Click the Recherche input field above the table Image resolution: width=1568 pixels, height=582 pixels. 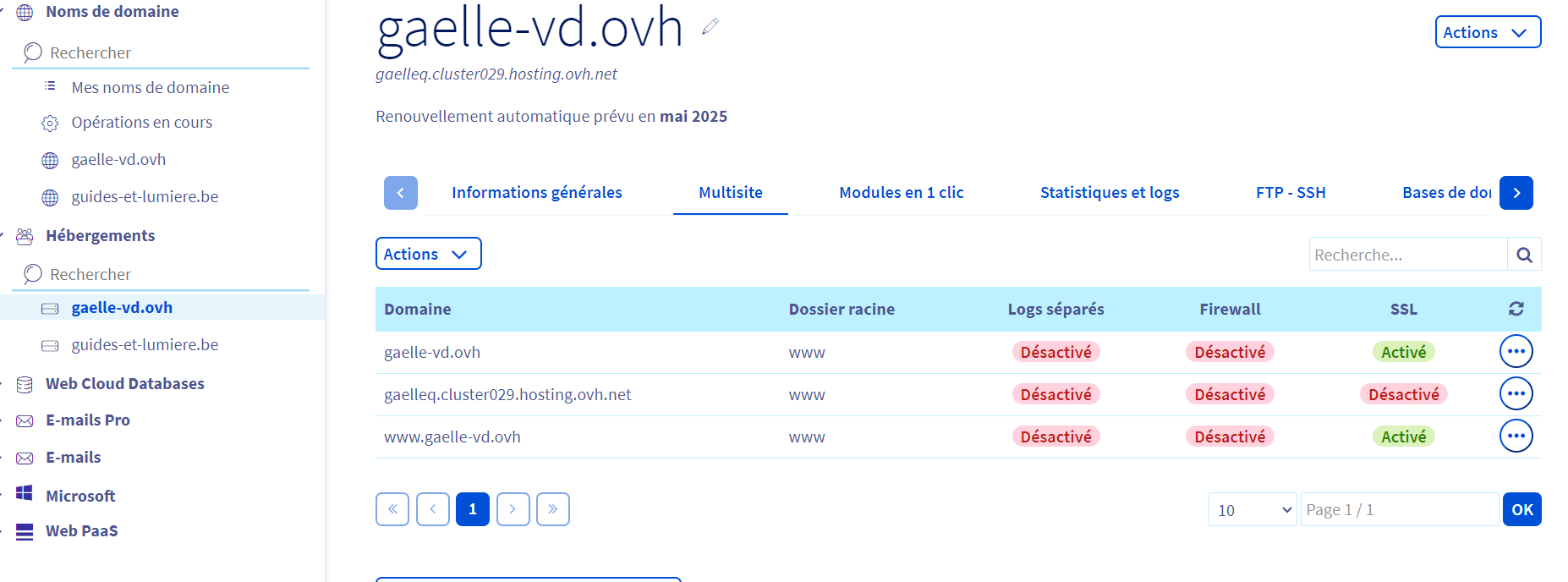click(1407, 255)
